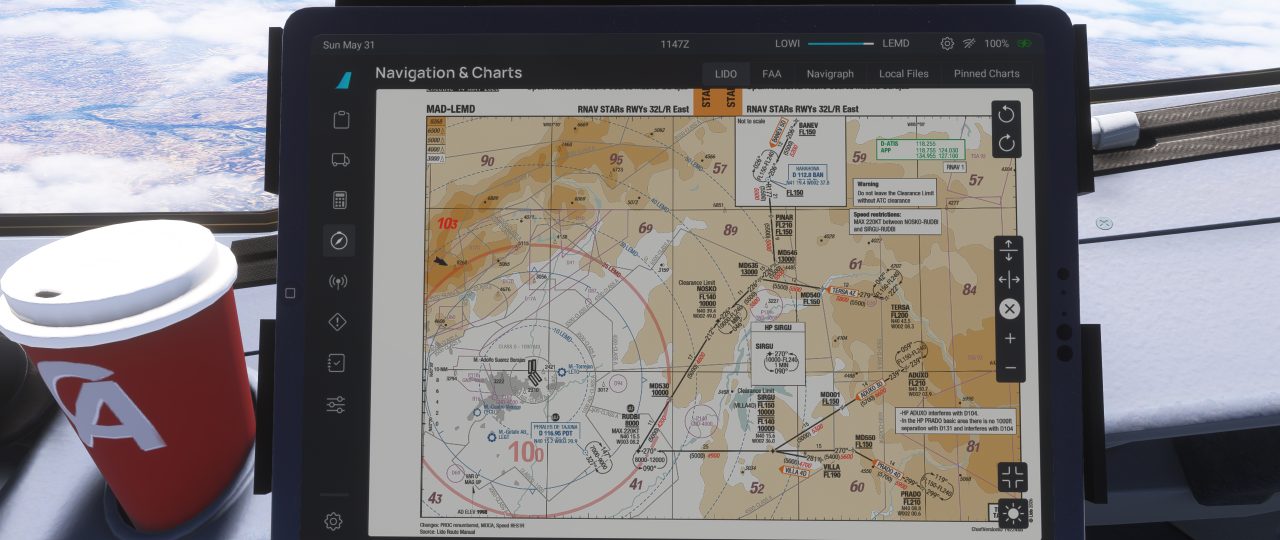This screenshot has height=540, width=1280.
Task: Exit chart fullscreen with collapse icon
Action: [x=1013, y=476]
